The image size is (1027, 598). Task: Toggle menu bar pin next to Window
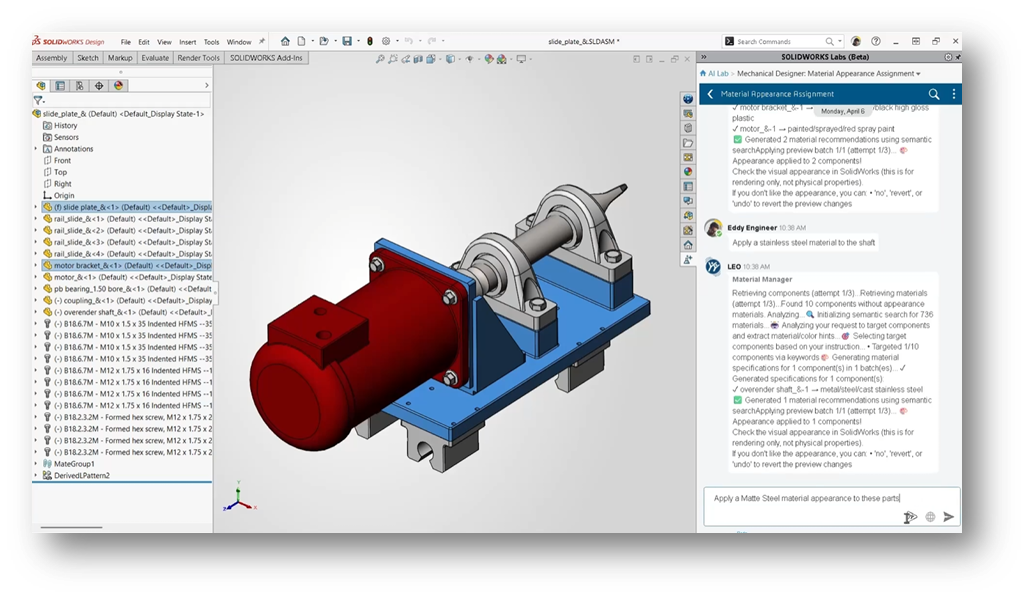262,41
